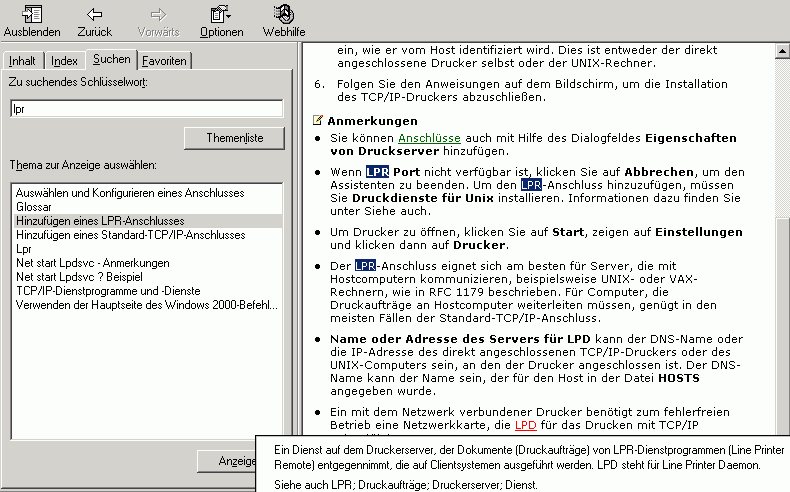Go back with the Zurück arrow
790x492 pixels.
click(94, 21)
